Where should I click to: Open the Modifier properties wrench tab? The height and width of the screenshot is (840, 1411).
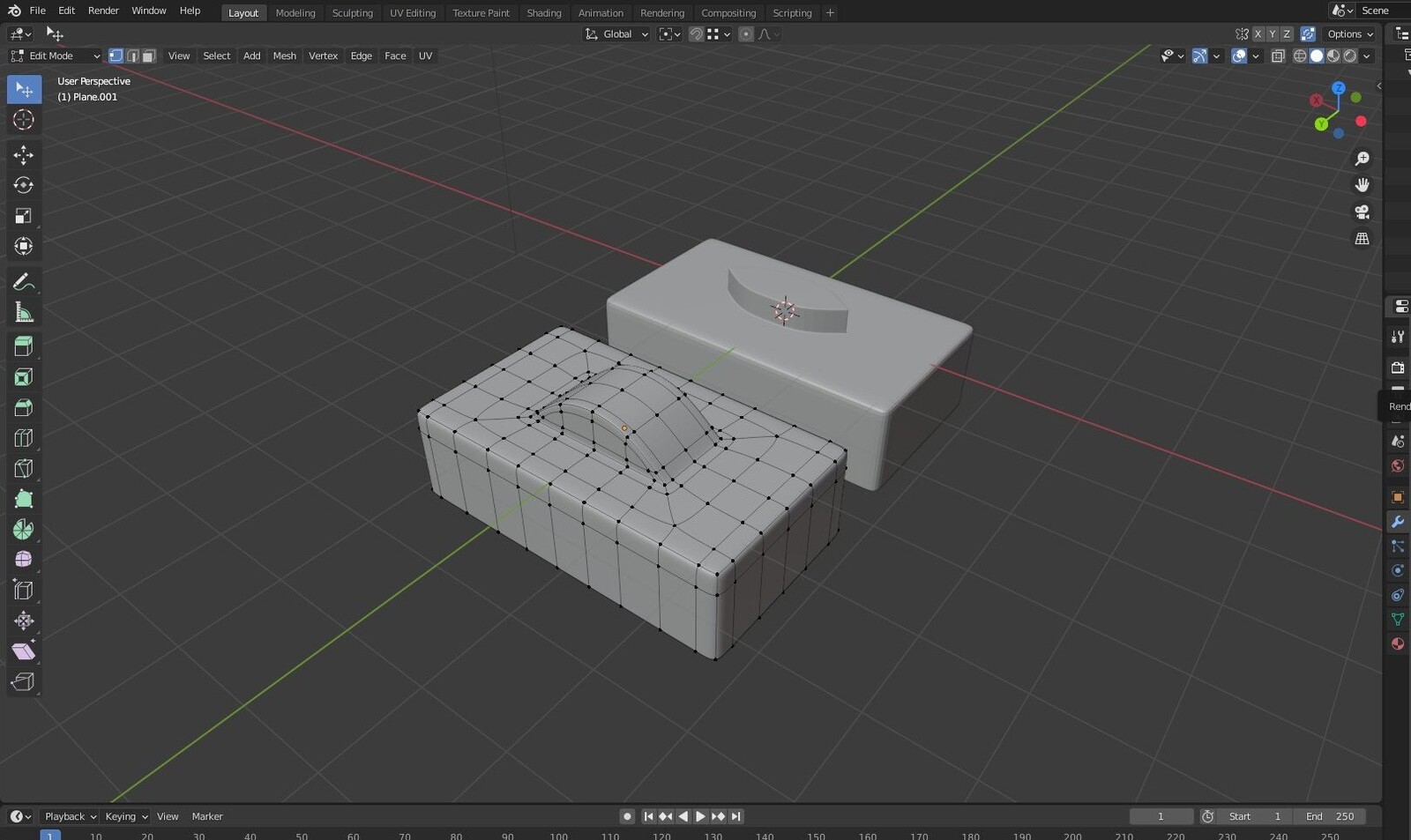[x=1398, y=522]
